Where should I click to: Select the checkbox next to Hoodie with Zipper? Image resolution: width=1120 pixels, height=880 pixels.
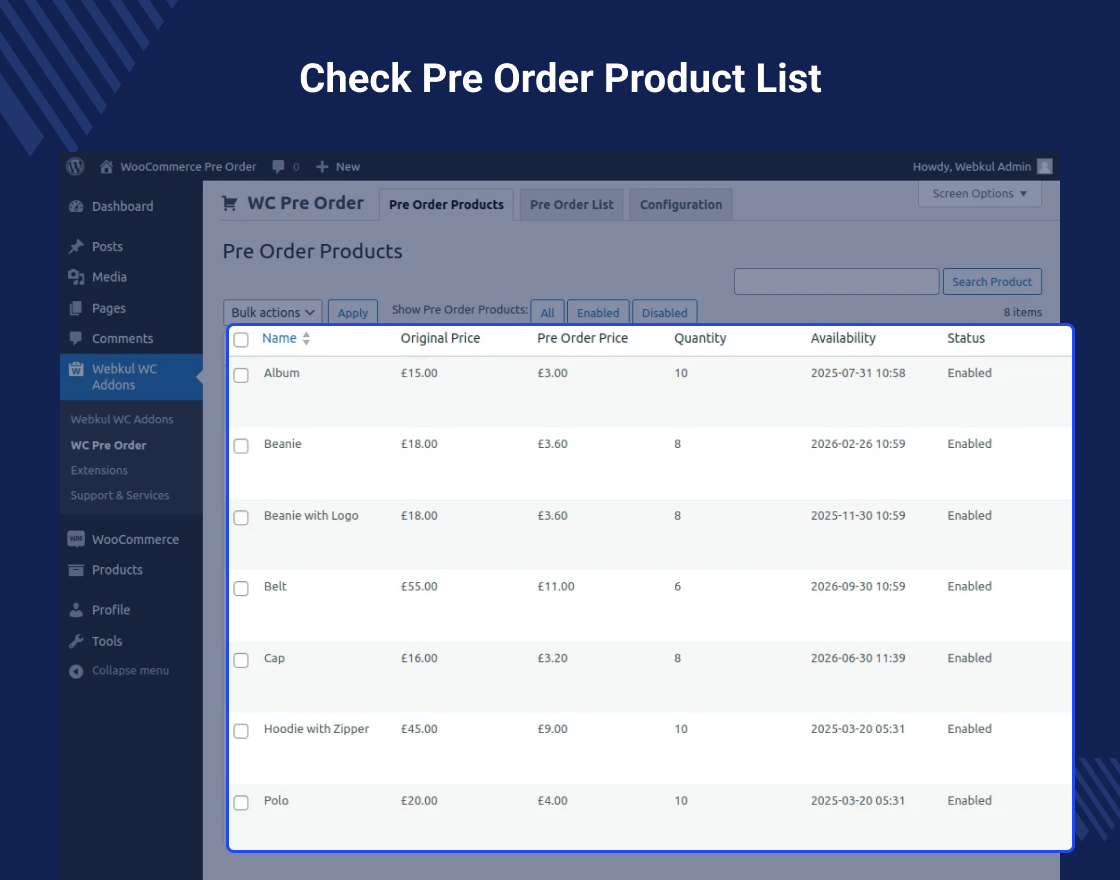240,731
